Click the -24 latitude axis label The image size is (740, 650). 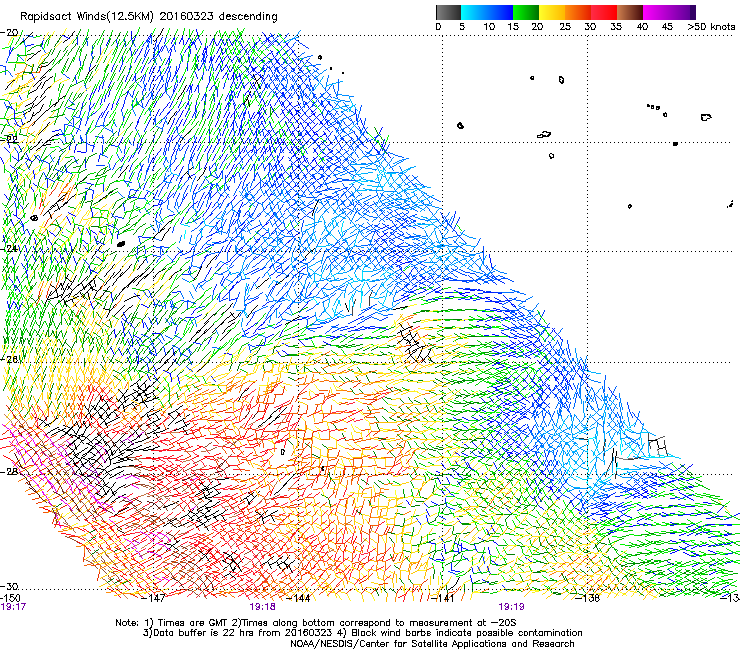coord(9,248)
